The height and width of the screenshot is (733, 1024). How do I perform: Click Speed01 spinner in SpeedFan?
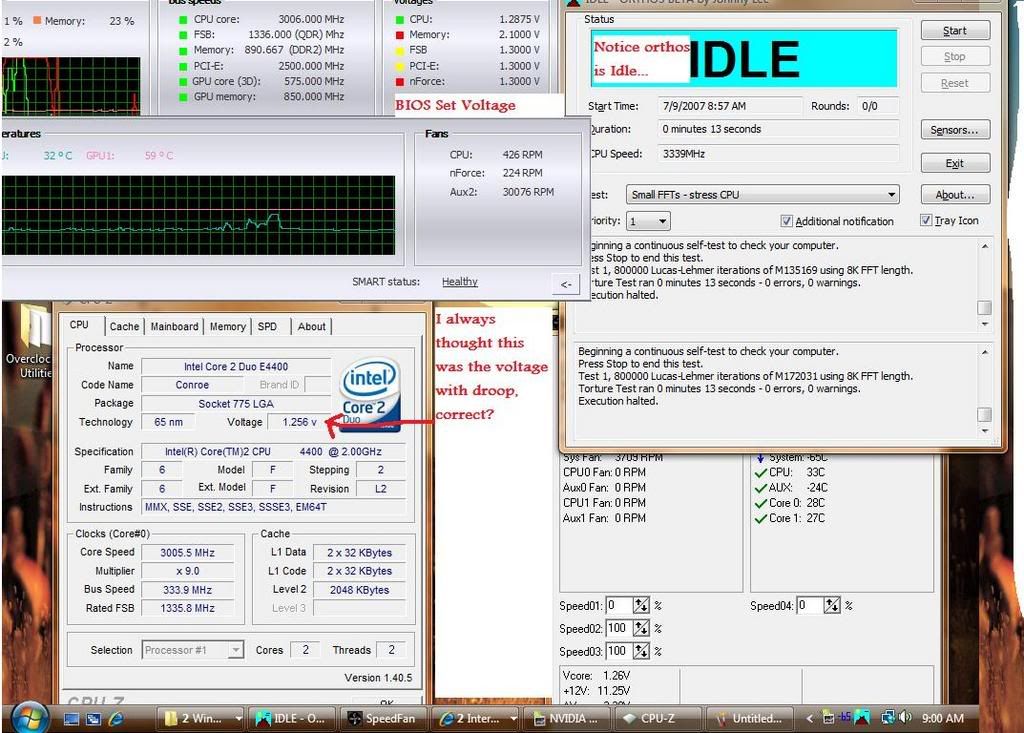[641, 606]
